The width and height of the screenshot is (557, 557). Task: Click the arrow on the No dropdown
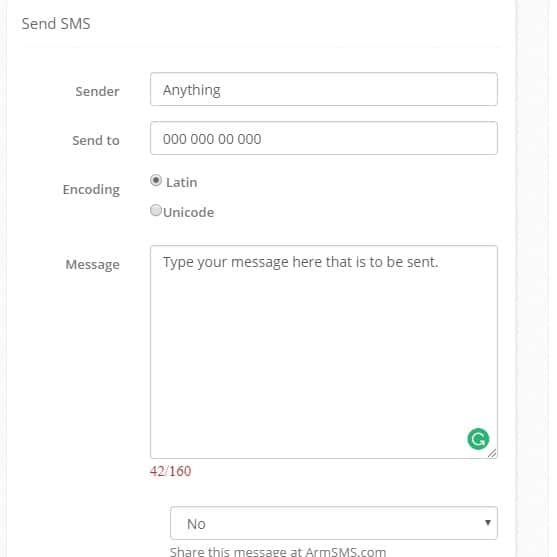pyautogui.click(x=488, y=523)
